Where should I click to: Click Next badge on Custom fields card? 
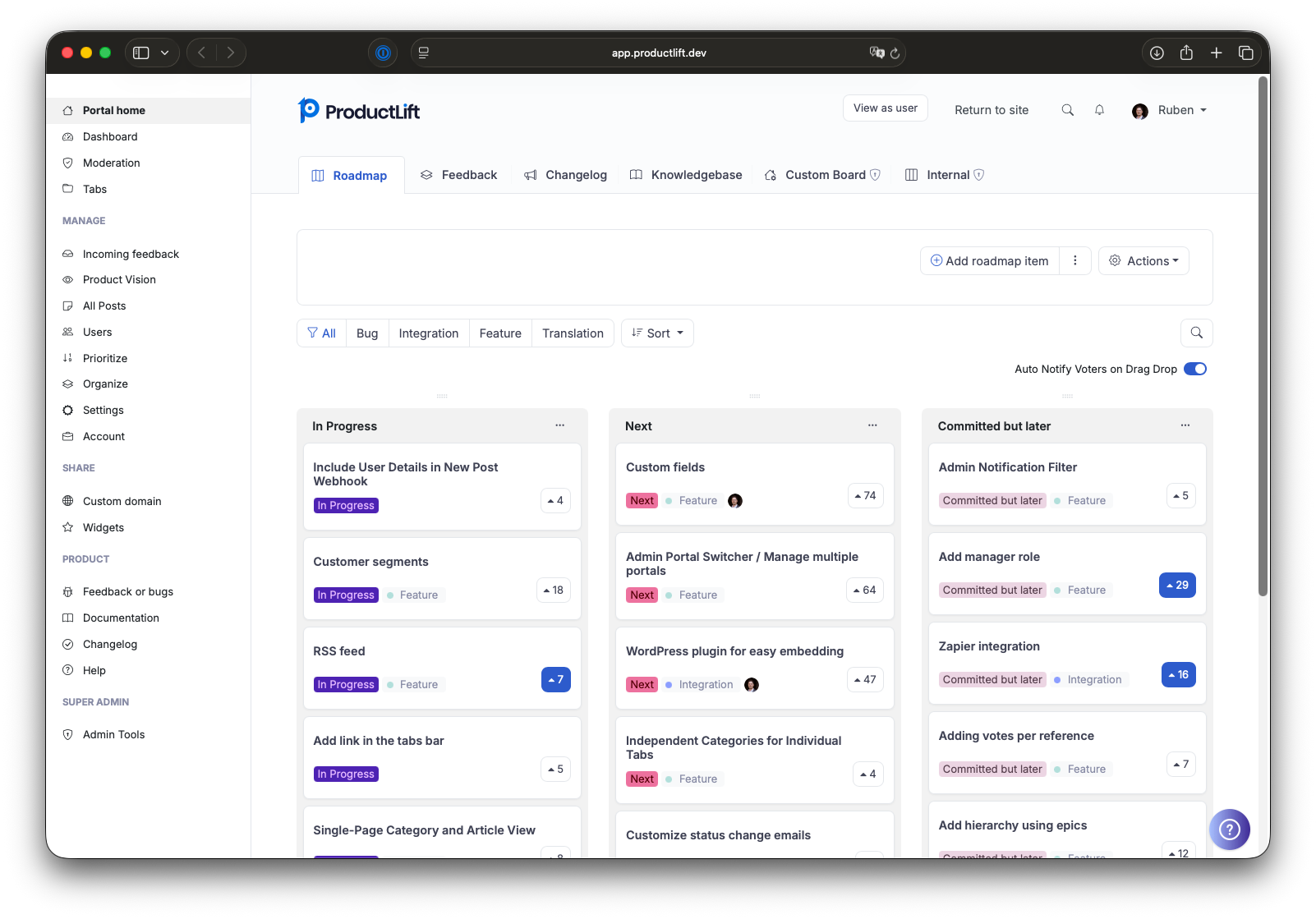(642, 500)
